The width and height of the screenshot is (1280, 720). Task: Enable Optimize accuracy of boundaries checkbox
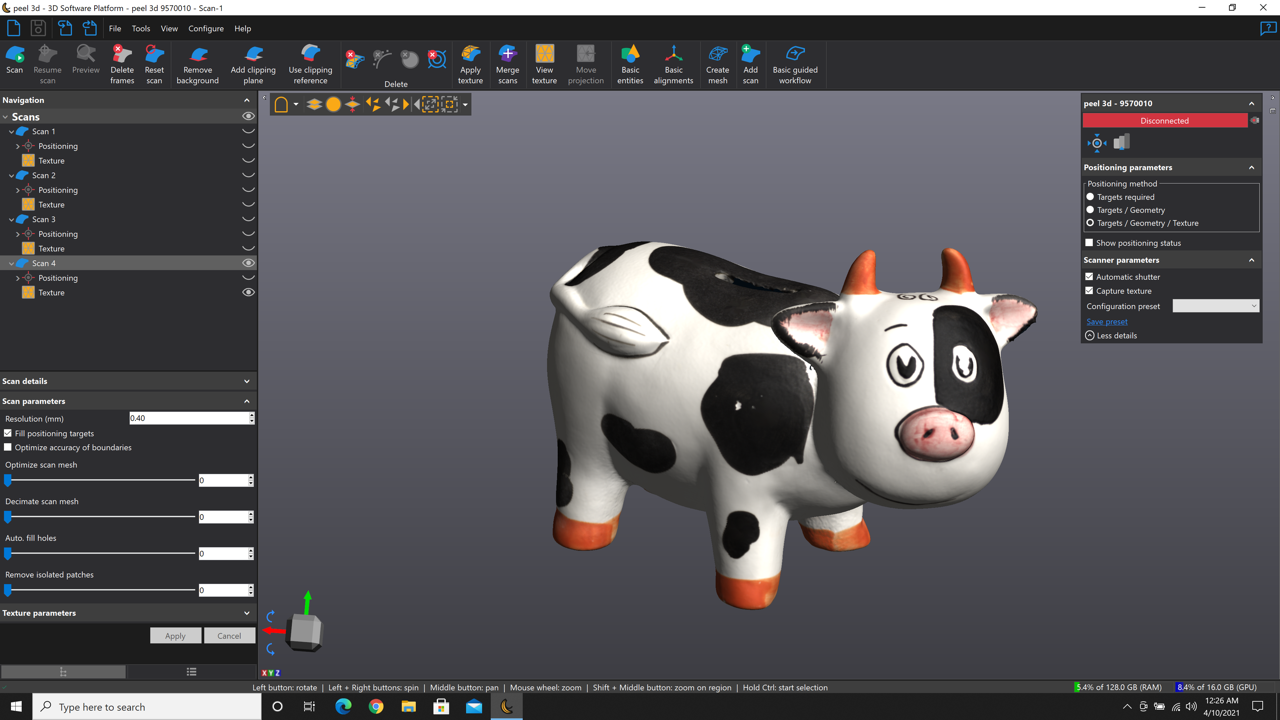8,448
